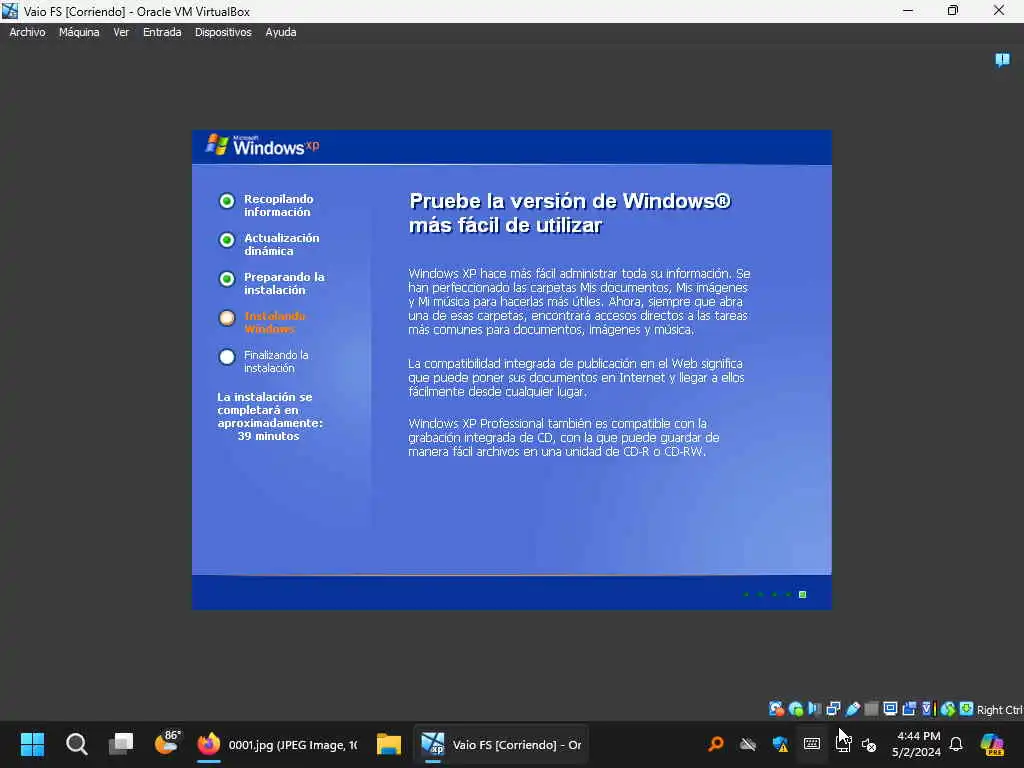
Task: Open the weather widget showing 86°
Action: [167, 743]
